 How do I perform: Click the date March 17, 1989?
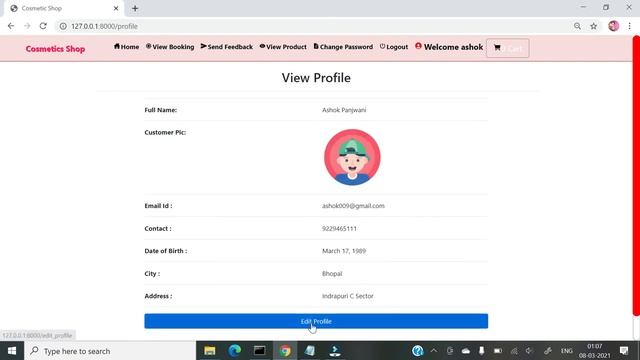click(344, 251)
